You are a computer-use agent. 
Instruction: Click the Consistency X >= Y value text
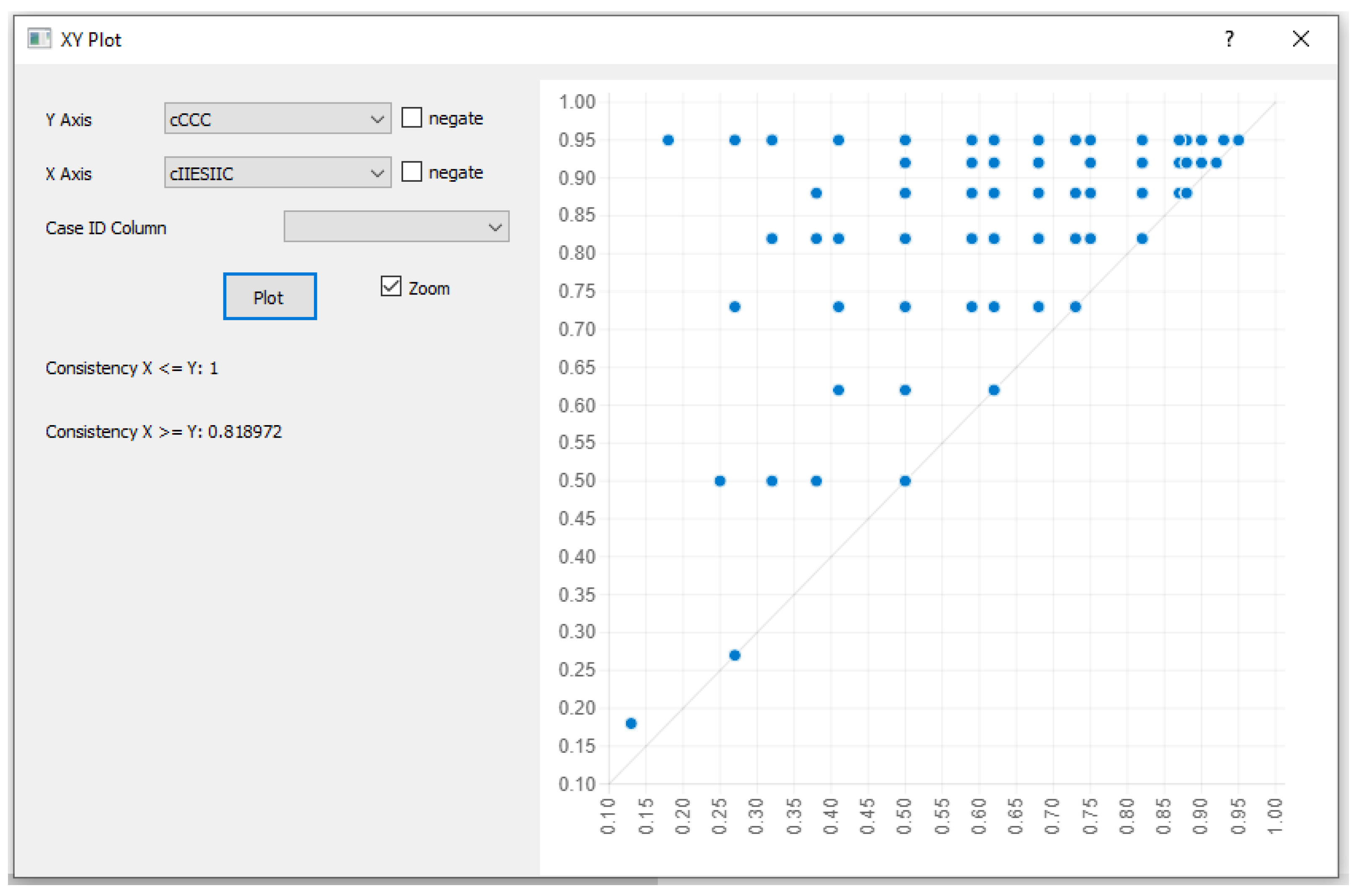tap(245, 431)
